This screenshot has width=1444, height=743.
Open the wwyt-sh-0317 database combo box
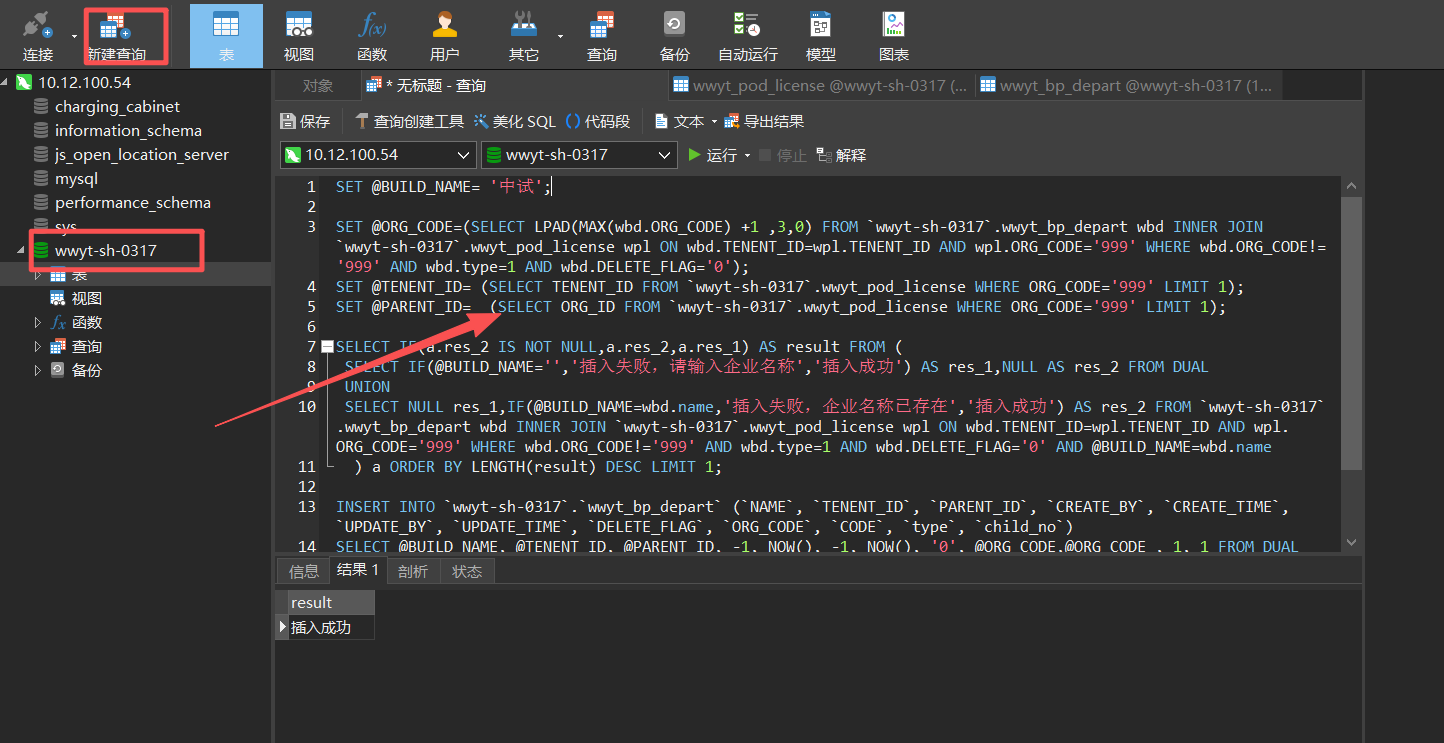579,155
